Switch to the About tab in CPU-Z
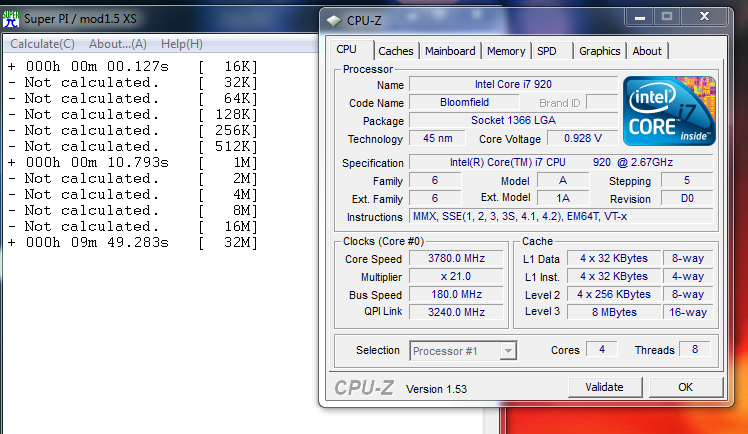748x434 pixels. (x=647, y=51)
